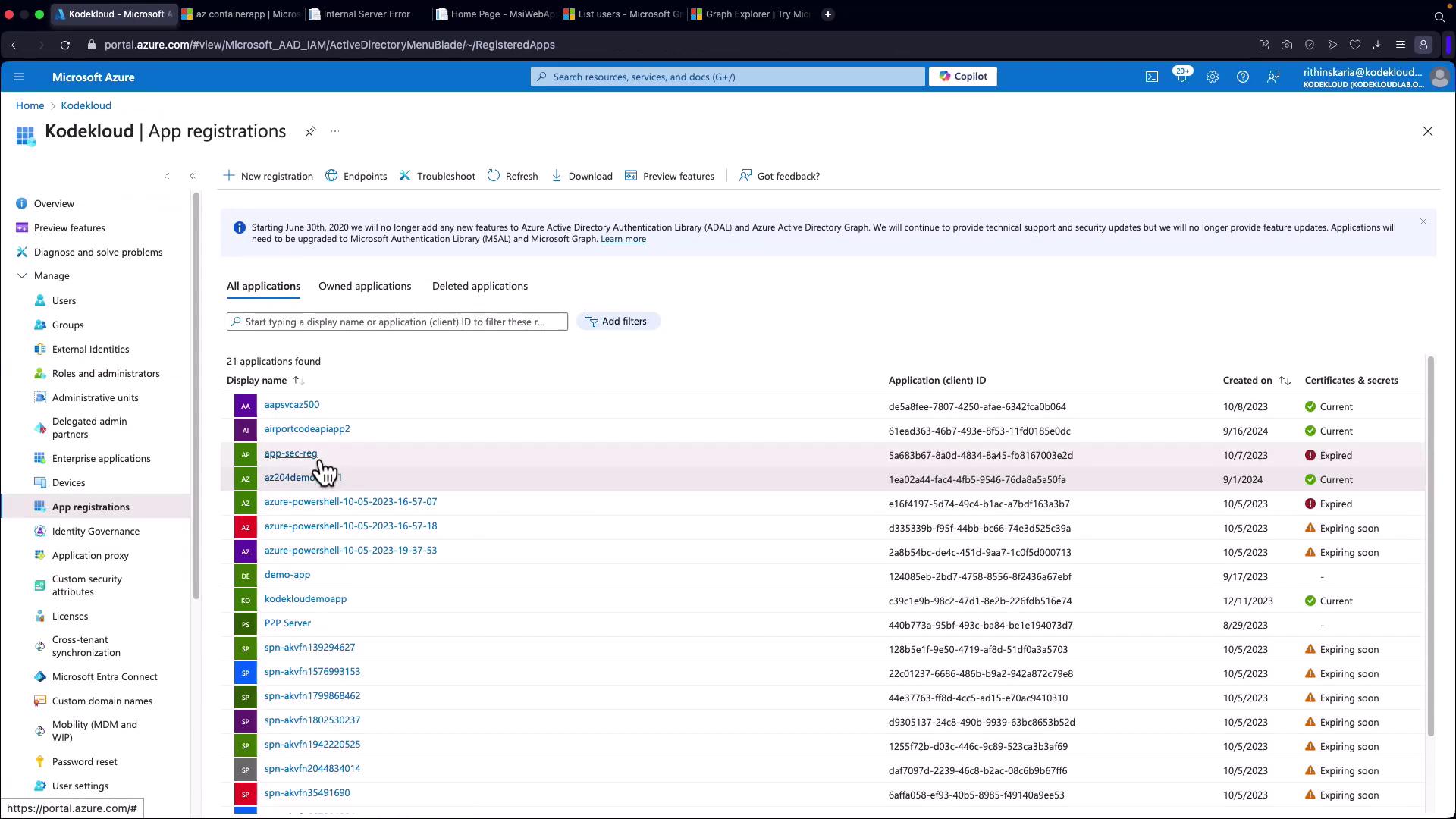Open the app-sec-reg application link
Screen dimensions: 1456x819
(290, 453)
